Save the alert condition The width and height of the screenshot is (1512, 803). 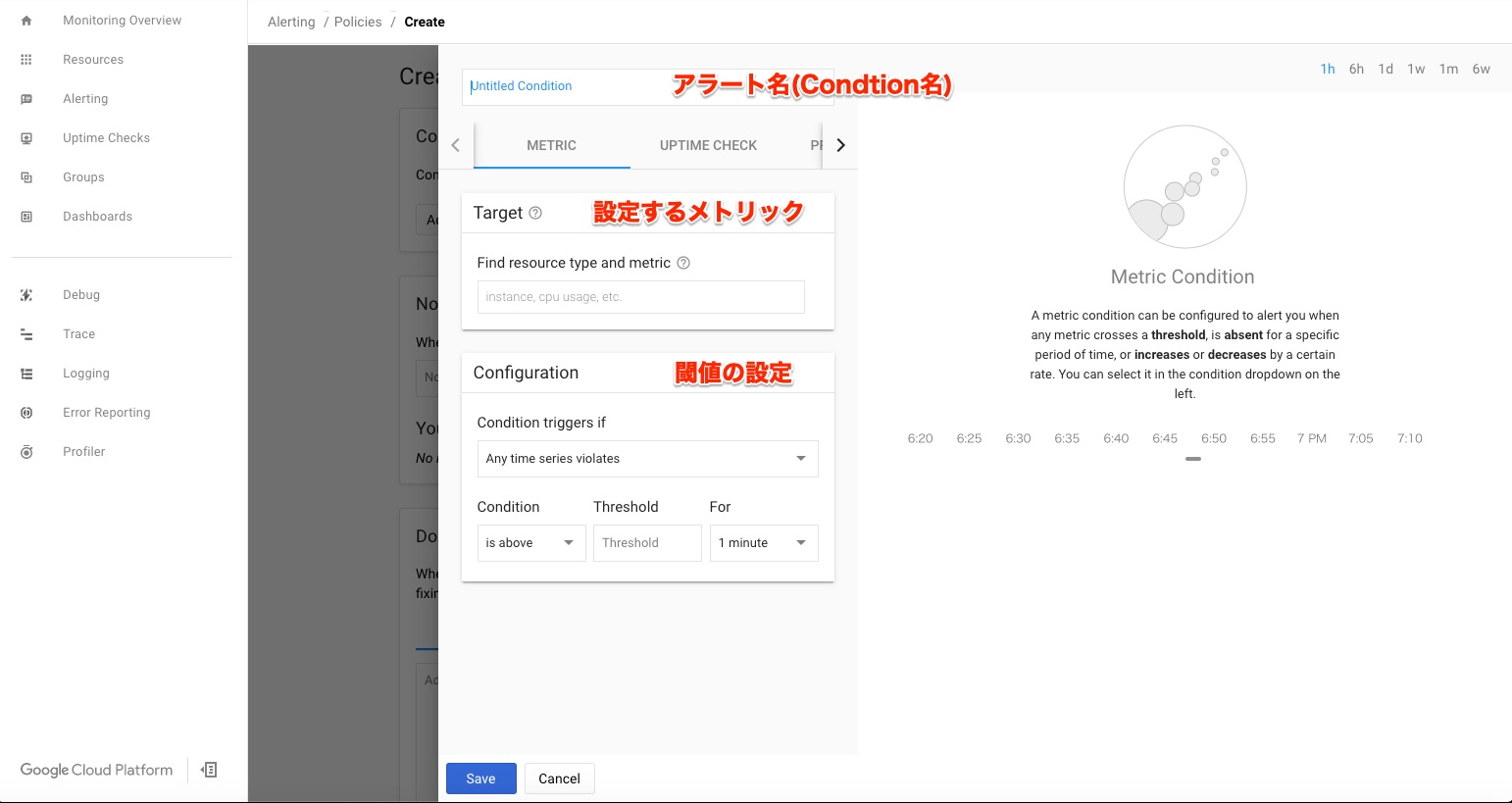click(x=480, y=778)
